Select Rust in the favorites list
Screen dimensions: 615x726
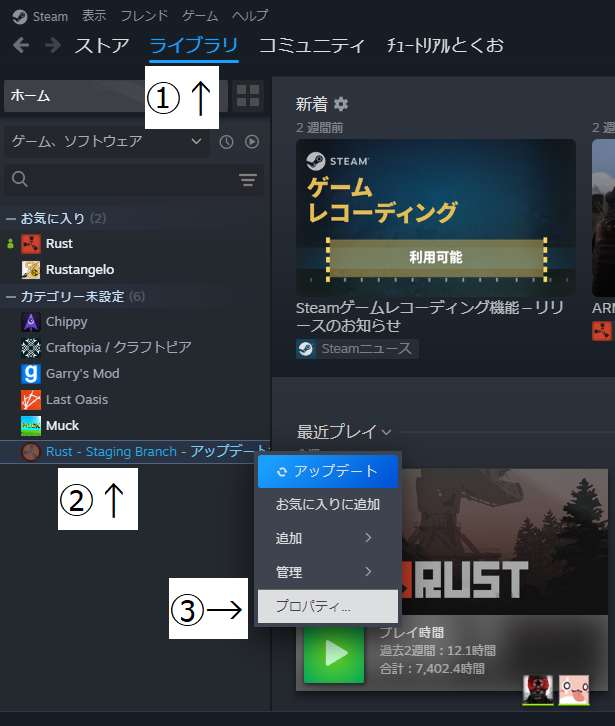[59, 244]
